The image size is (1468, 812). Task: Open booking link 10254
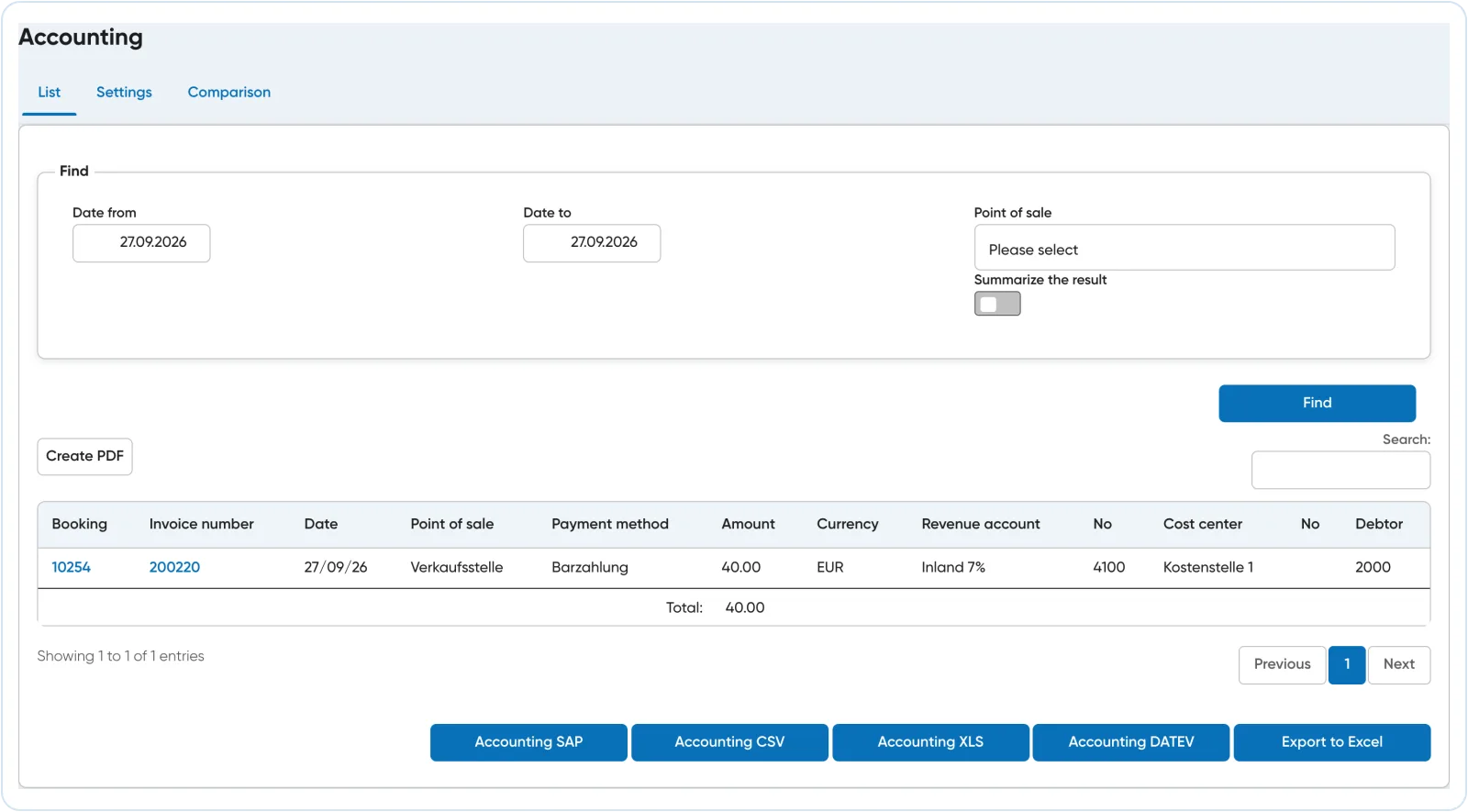(x=72, y=568)
